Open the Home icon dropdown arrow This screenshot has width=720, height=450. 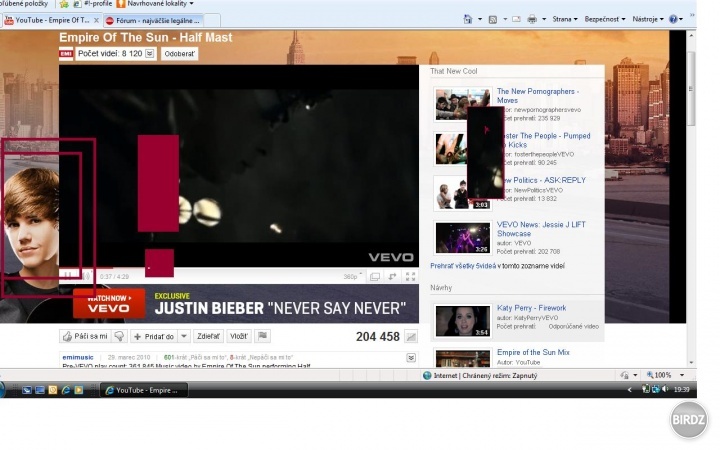point(480,19)
